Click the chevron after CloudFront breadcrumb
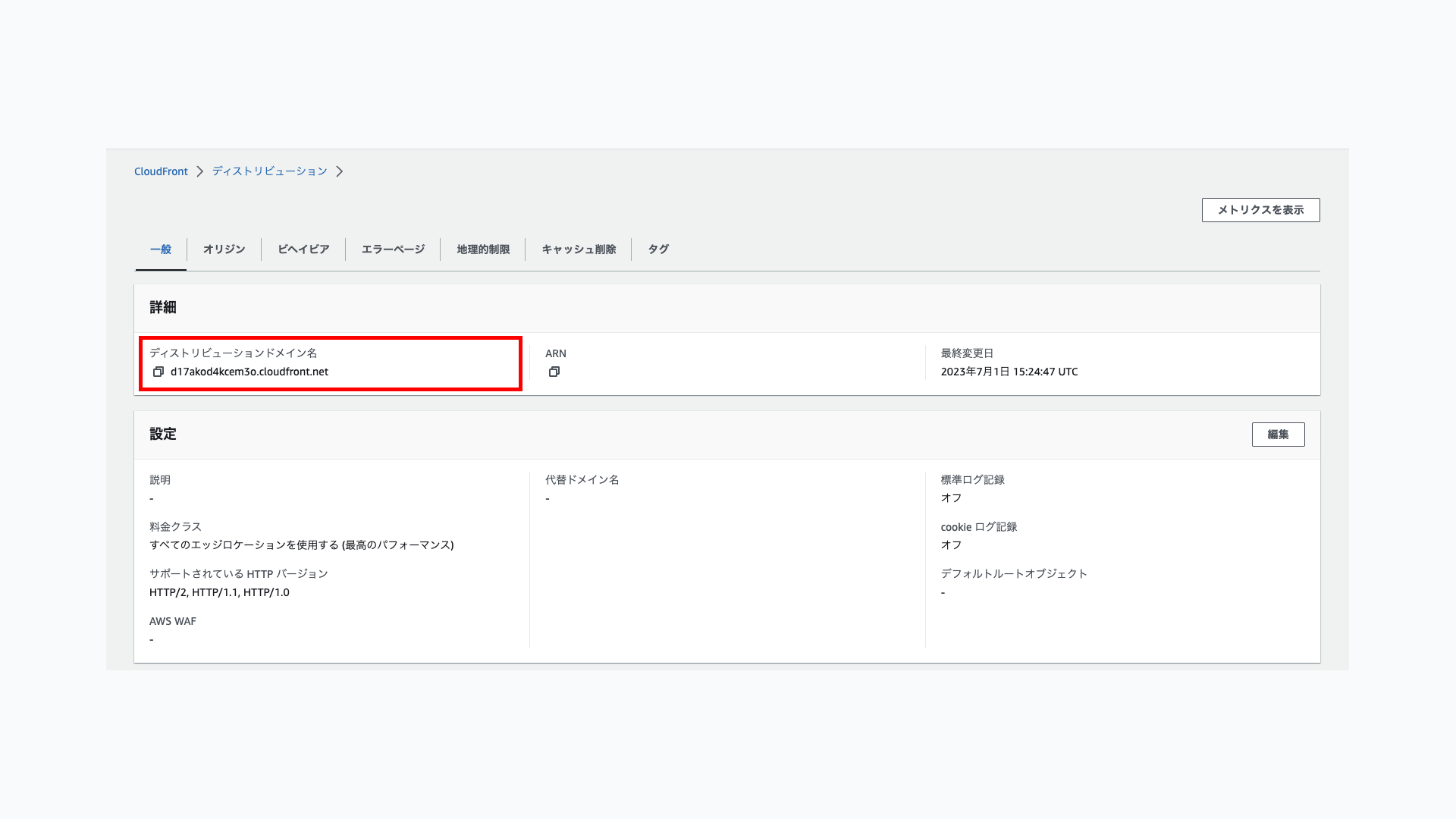This screenshot has width=1456, height=819. click(x=199, y=171)
